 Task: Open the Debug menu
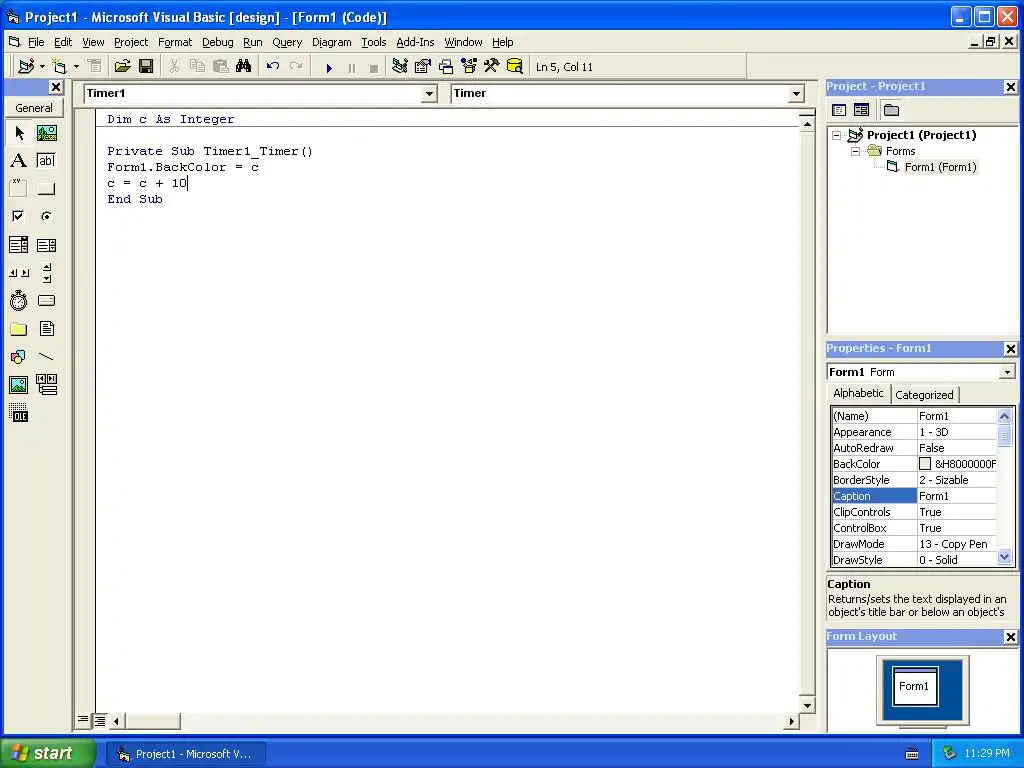coord(217,42)
